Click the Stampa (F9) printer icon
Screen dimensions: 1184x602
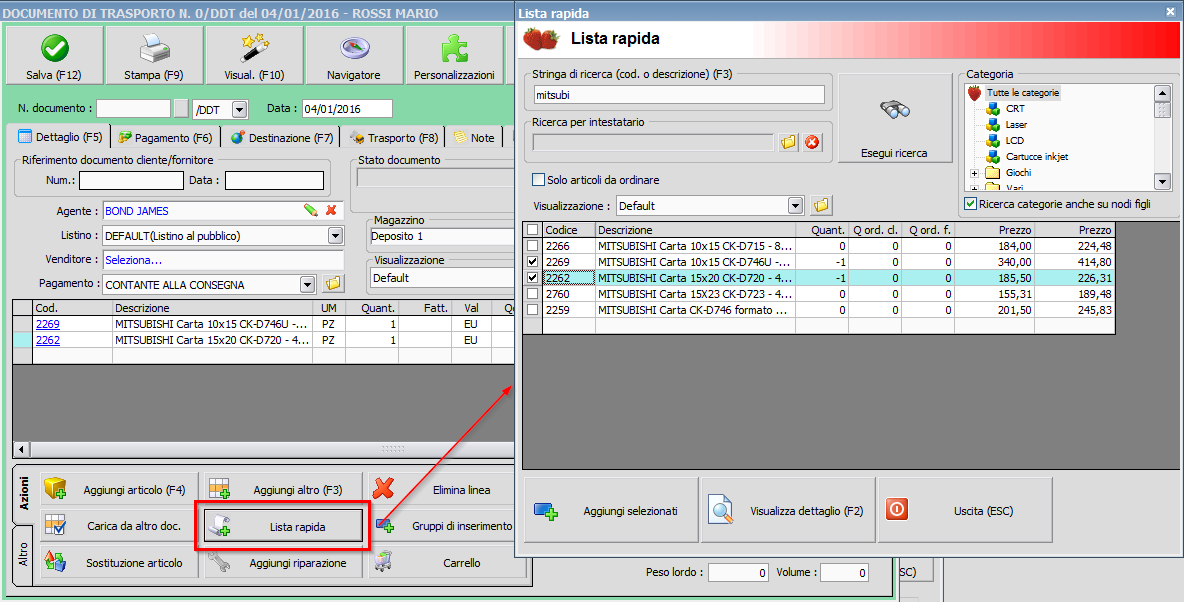(x=154, y=49)
